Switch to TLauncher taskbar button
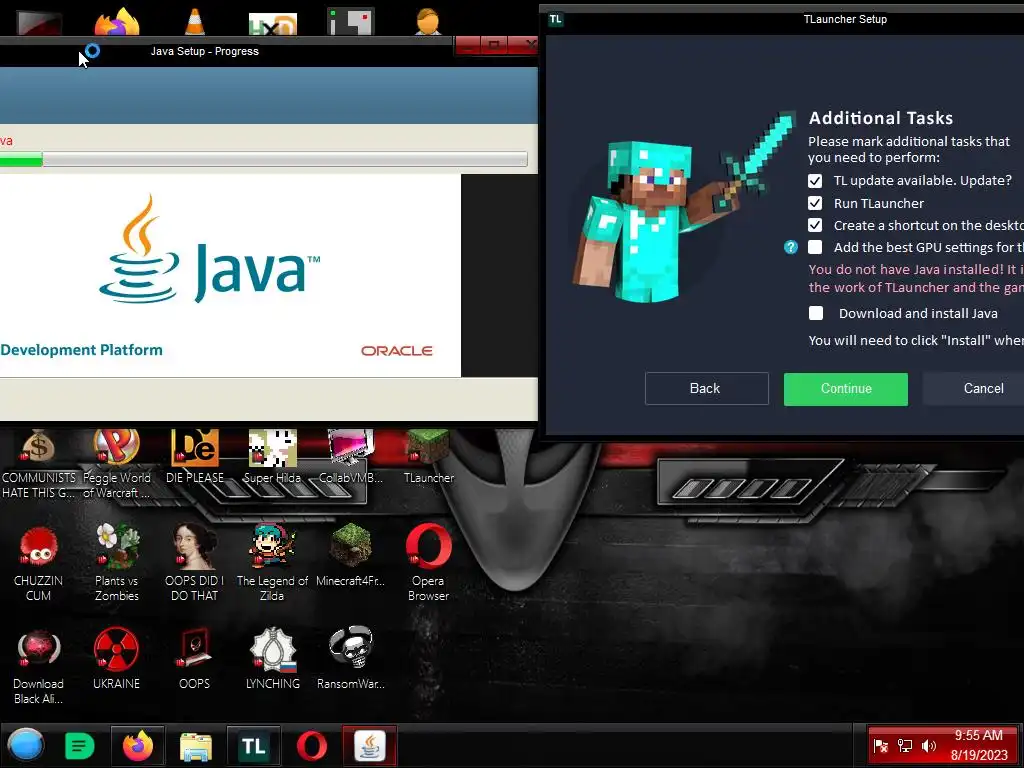 tap(253, 745)
